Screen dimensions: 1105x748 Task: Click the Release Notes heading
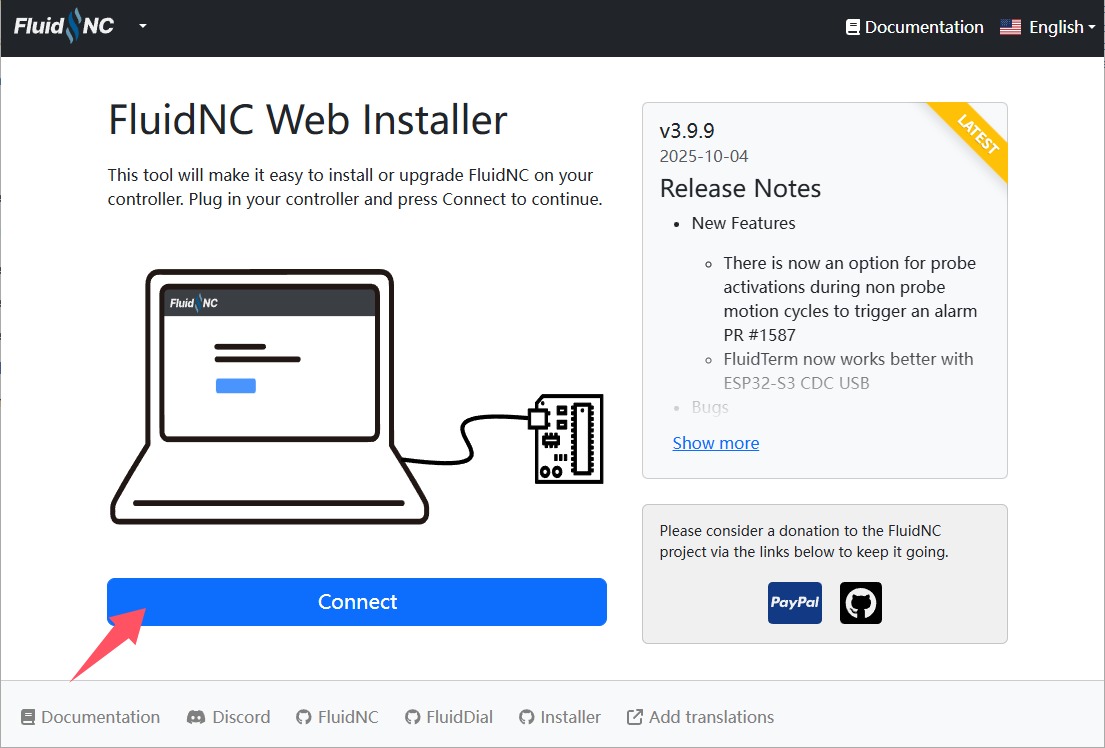point(740,188)
